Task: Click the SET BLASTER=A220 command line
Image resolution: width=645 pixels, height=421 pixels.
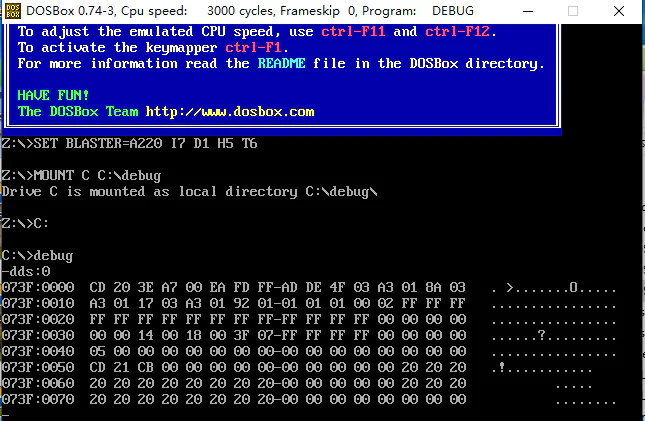Action: (130, 144)
